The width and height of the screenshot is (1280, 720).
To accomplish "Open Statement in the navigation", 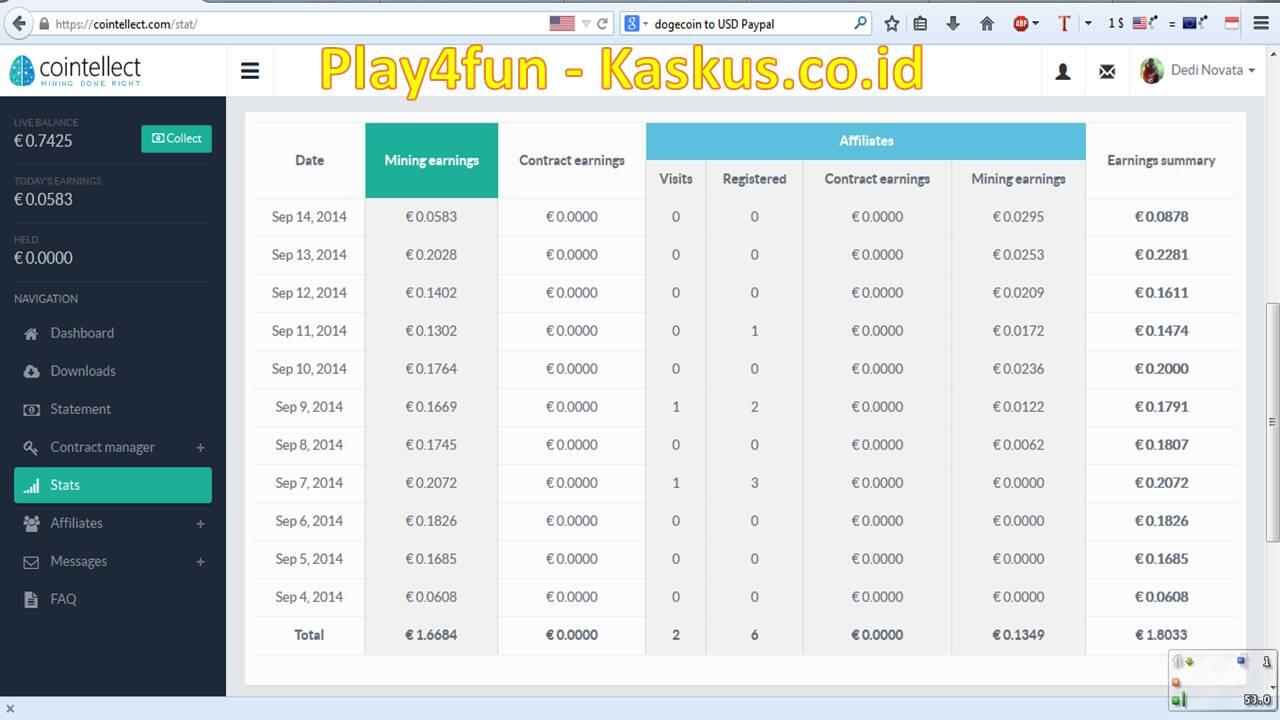I will point(80,409).
